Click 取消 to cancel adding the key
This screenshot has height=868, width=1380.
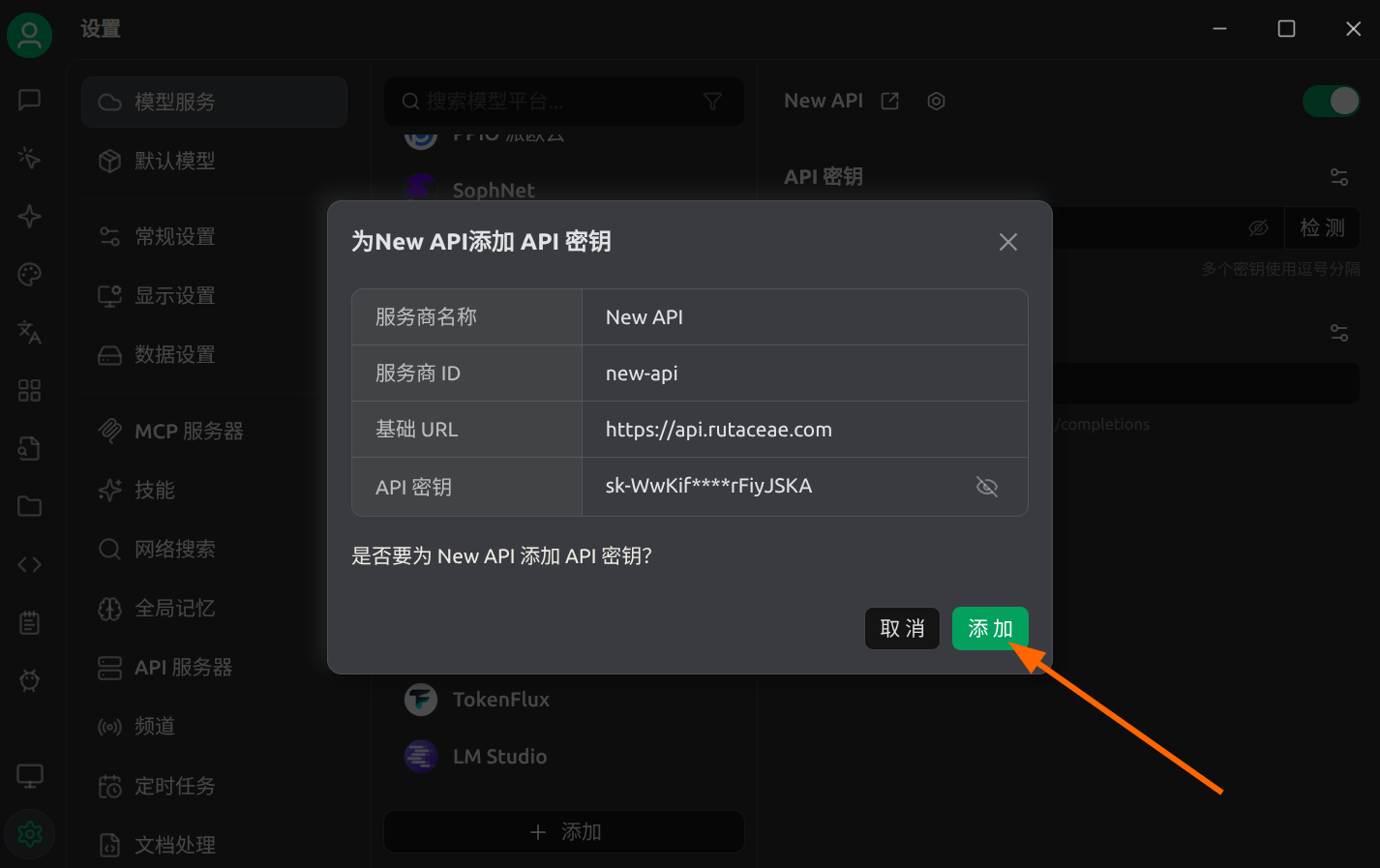click(x=902, y=629)
